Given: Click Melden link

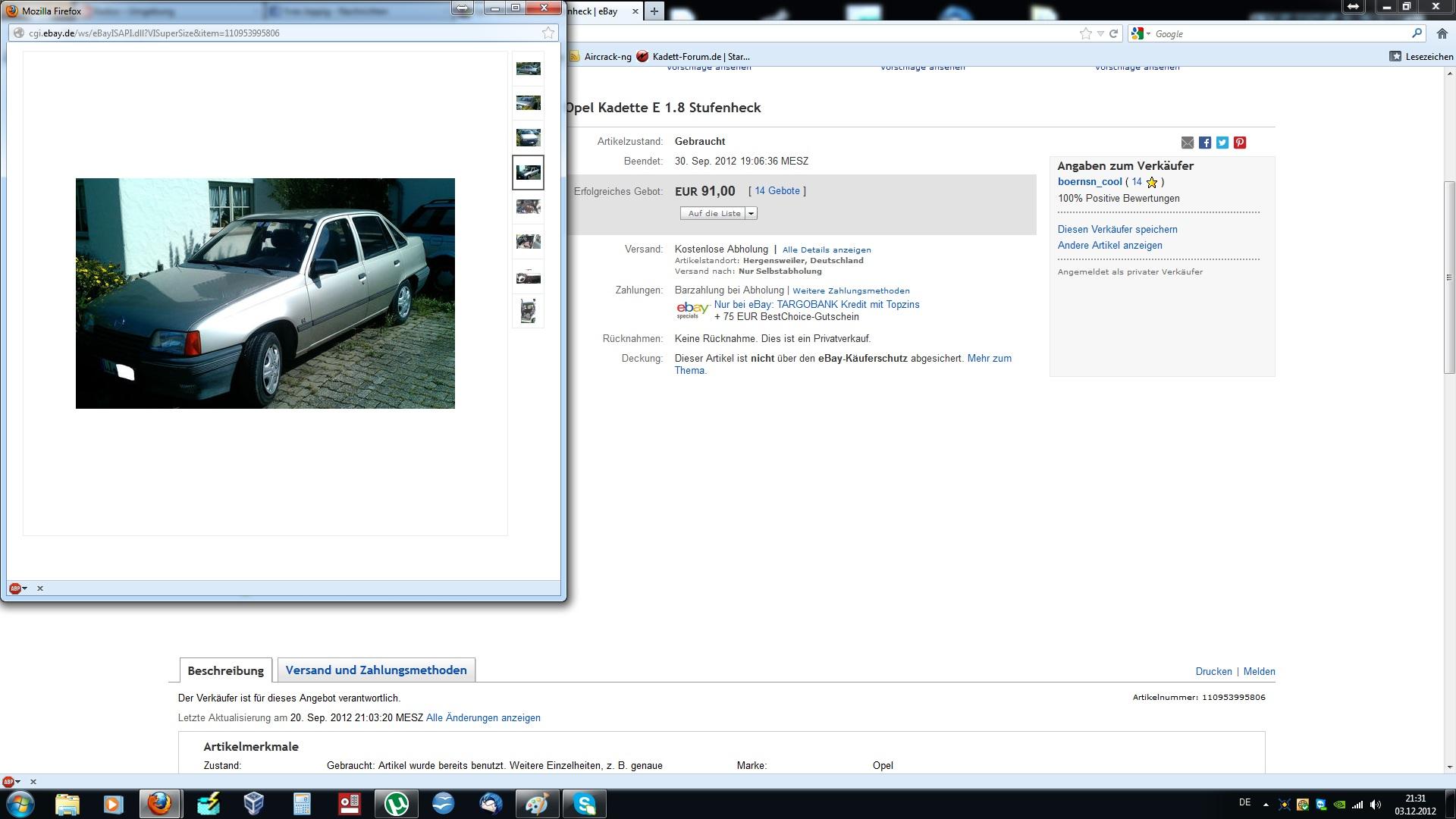Looking at the screenshot, I should (1259, 672).
